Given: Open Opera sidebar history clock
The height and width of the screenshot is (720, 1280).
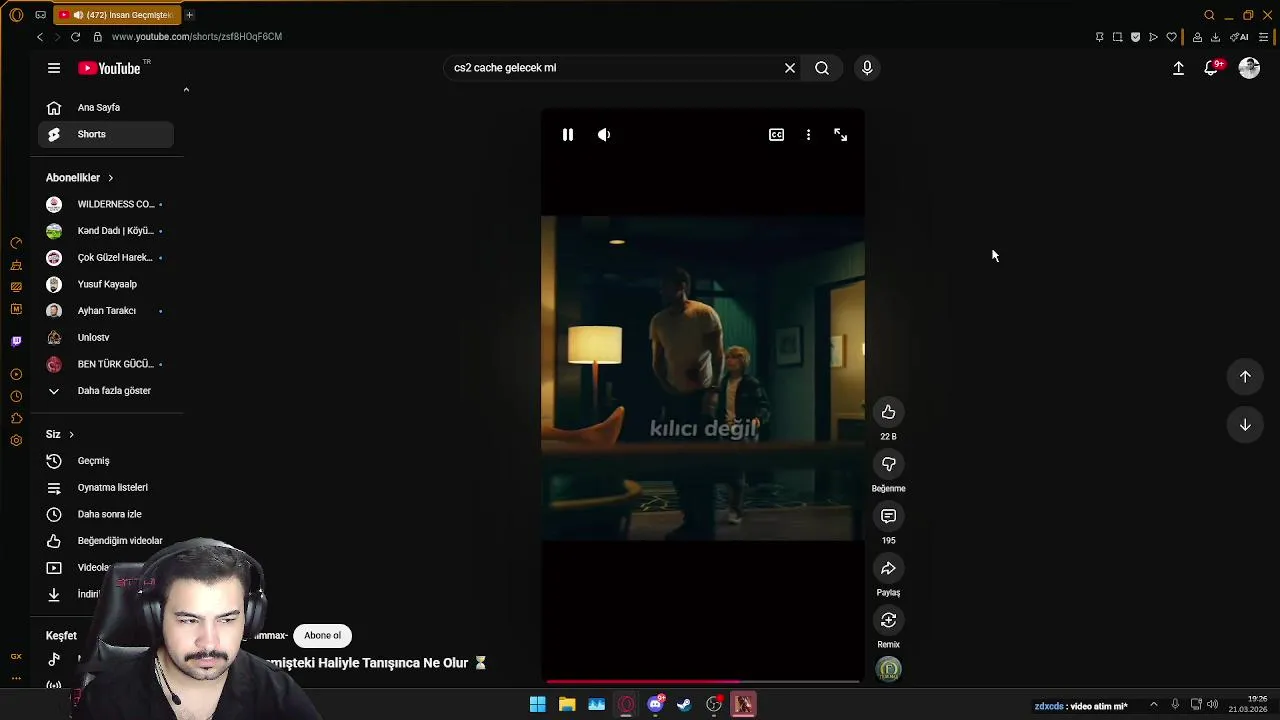Looking at the screenshot, I should tap(16, 396).
